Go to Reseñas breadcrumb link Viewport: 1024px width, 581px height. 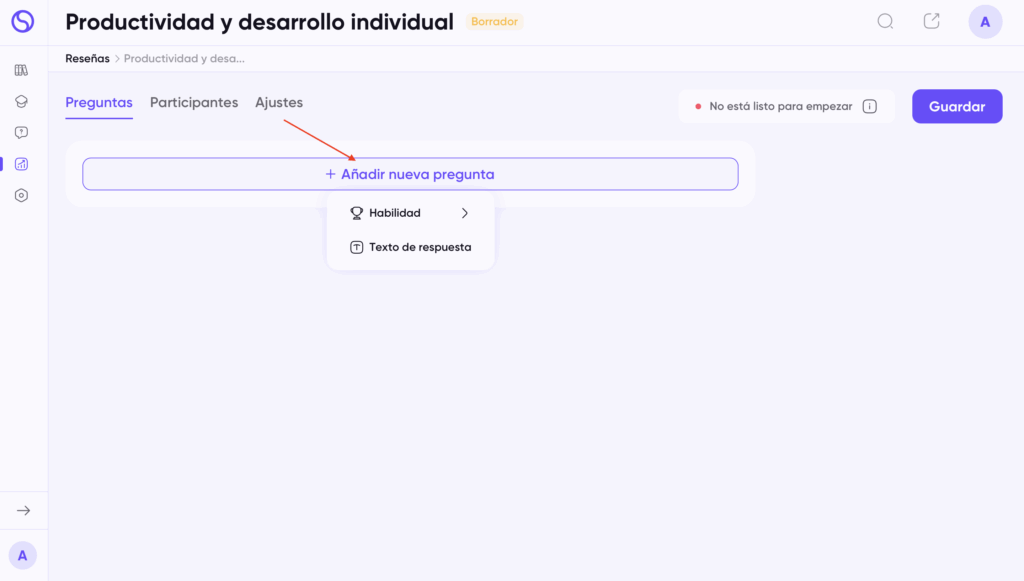pyautogui.click(x=87, y=59)
